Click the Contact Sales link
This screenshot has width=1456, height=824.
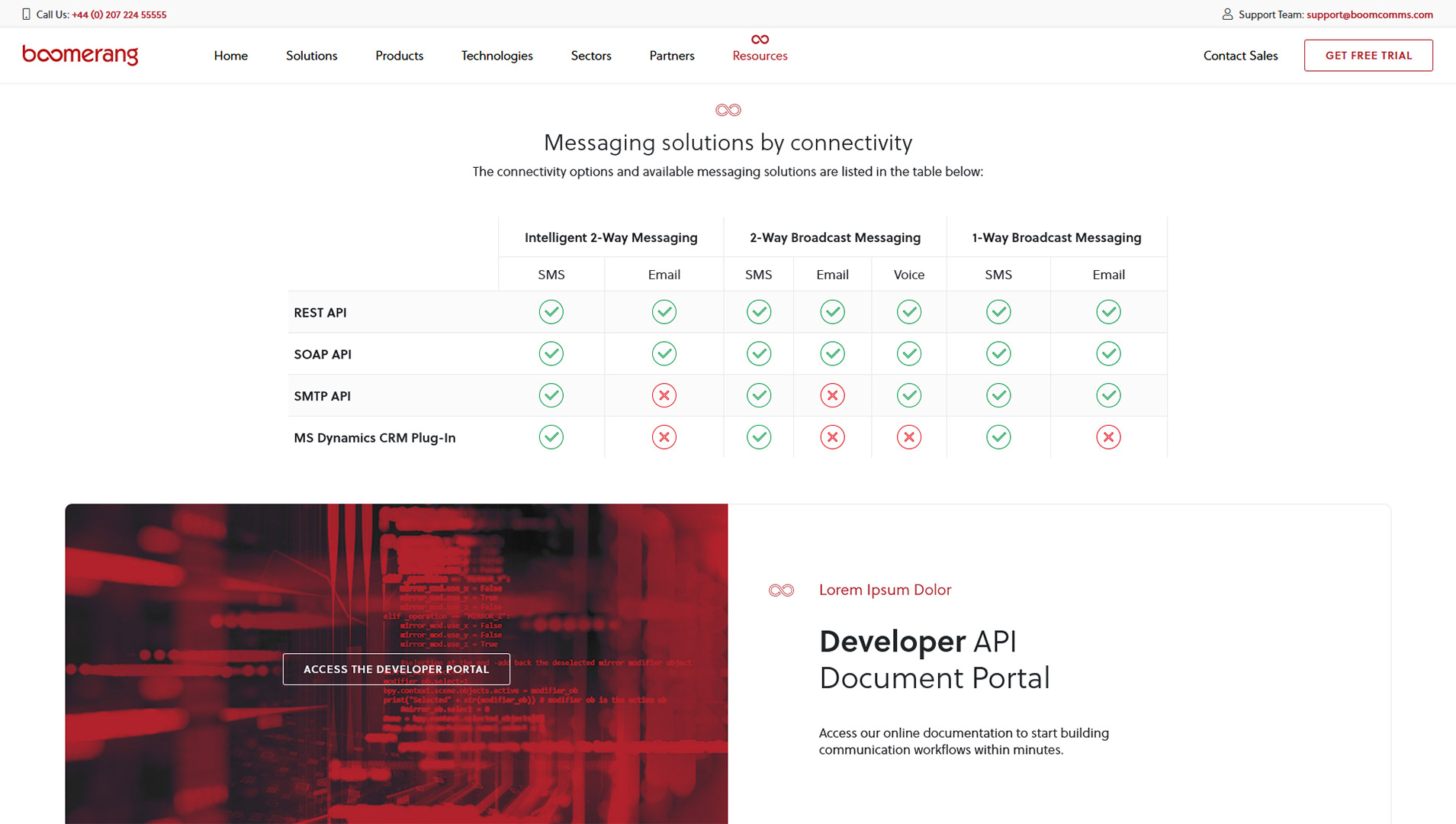pyautogui.click(x=1240, y=56)
